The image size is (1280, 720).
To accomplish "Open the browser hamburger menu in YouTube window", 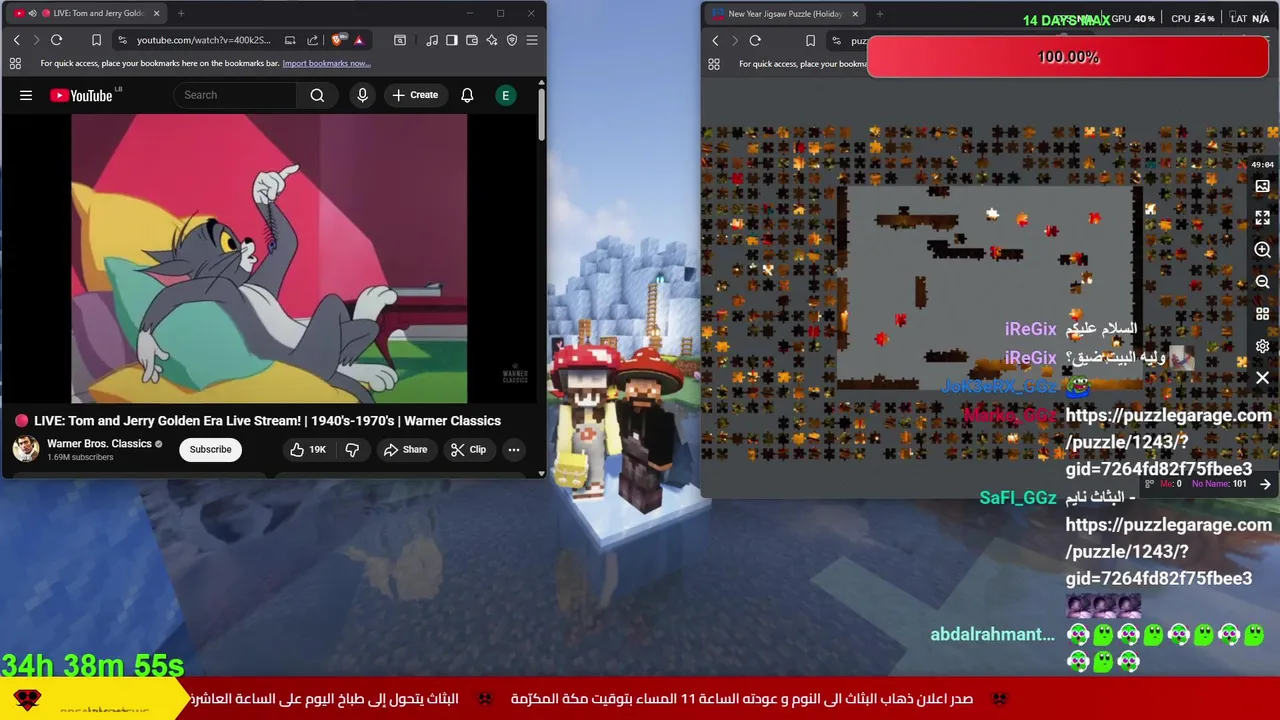I will point(532,40).
